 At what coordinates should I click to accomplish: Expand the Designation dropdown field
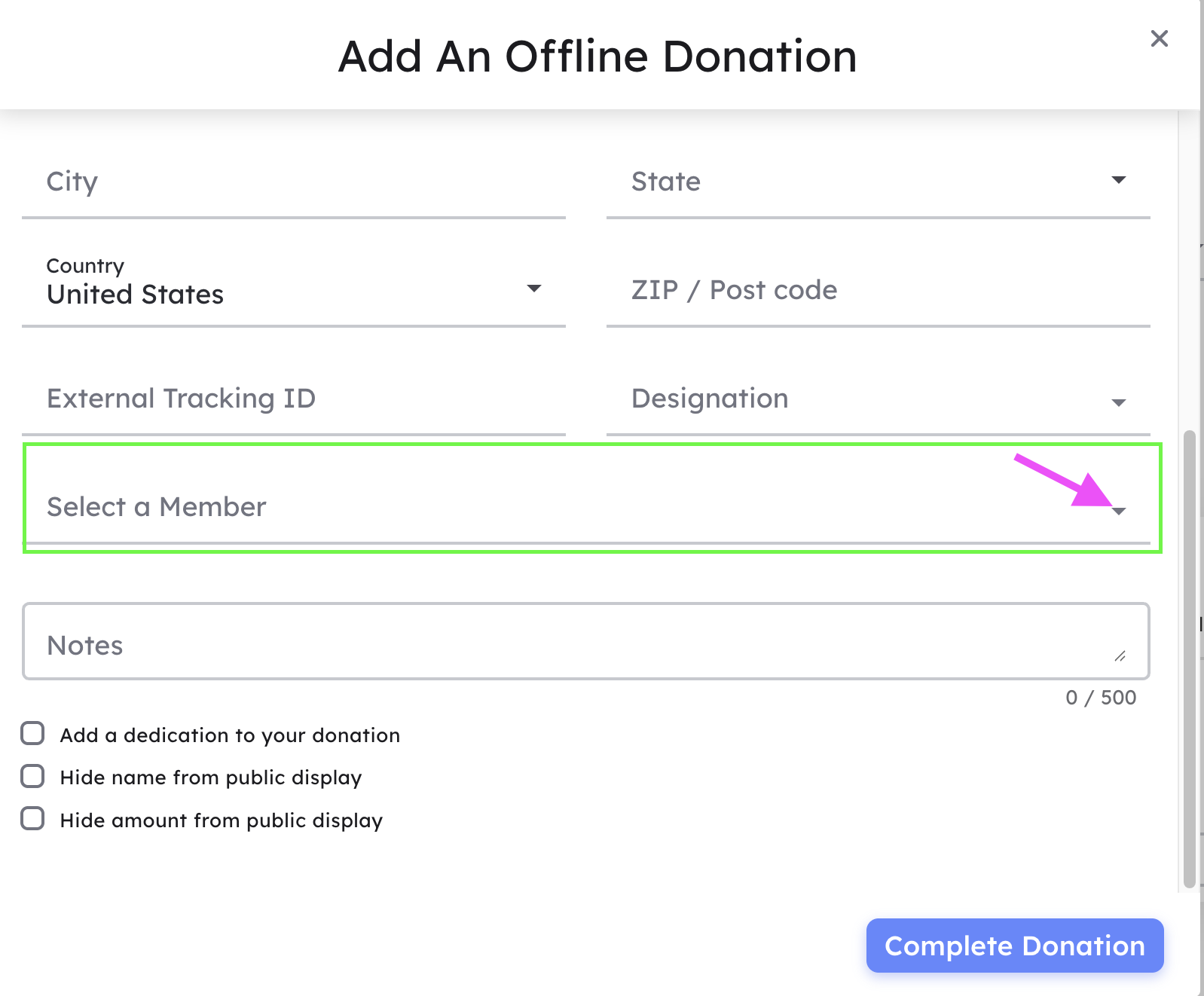tap(879, 399)
